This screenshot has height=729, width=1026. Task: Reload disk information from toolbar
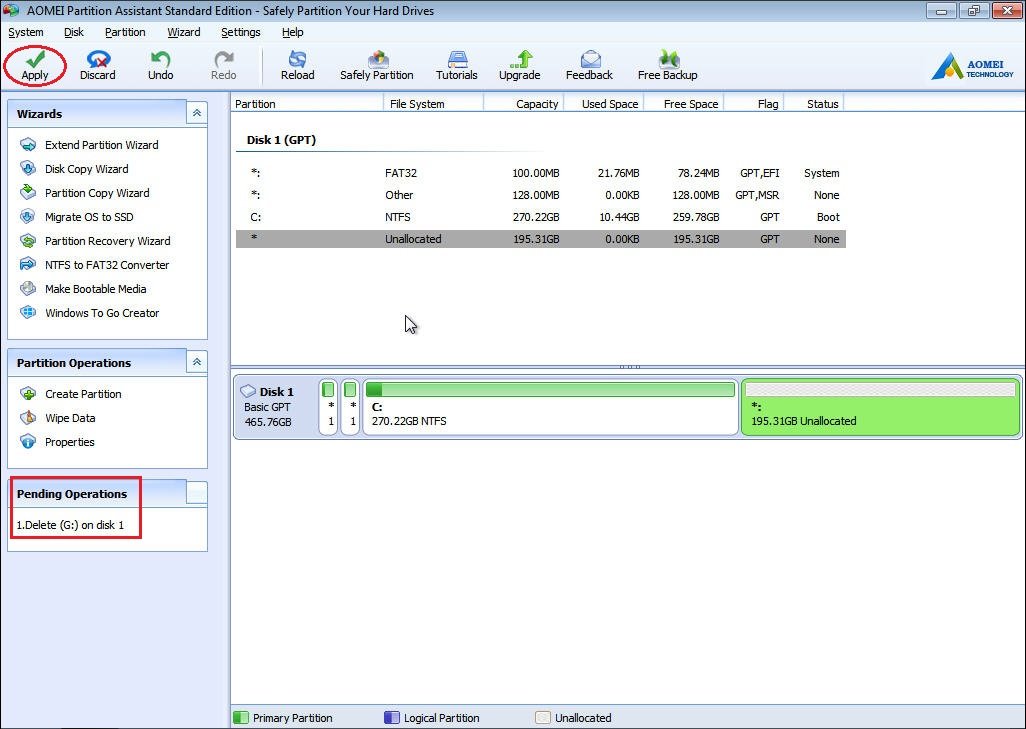297,59
